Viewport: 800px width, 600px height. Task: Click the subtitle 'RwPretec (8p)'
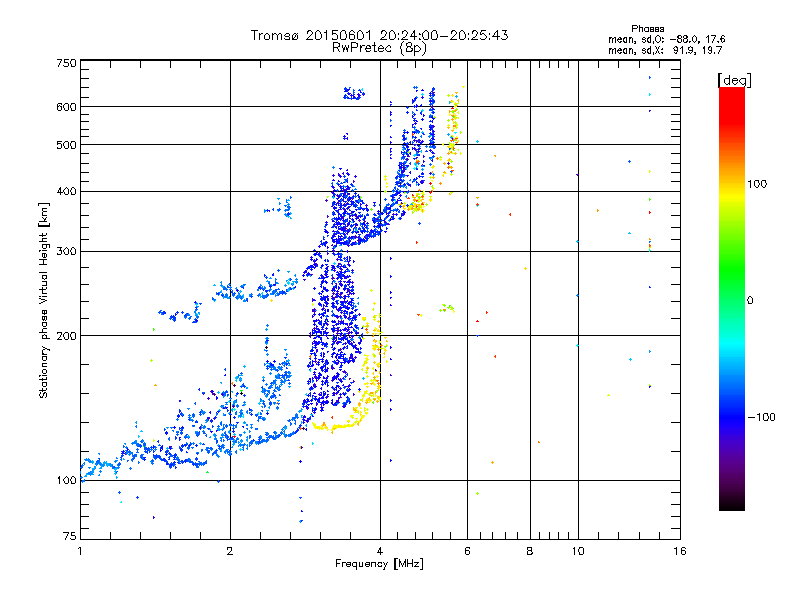pyautogui.click(x=379, y=48)
